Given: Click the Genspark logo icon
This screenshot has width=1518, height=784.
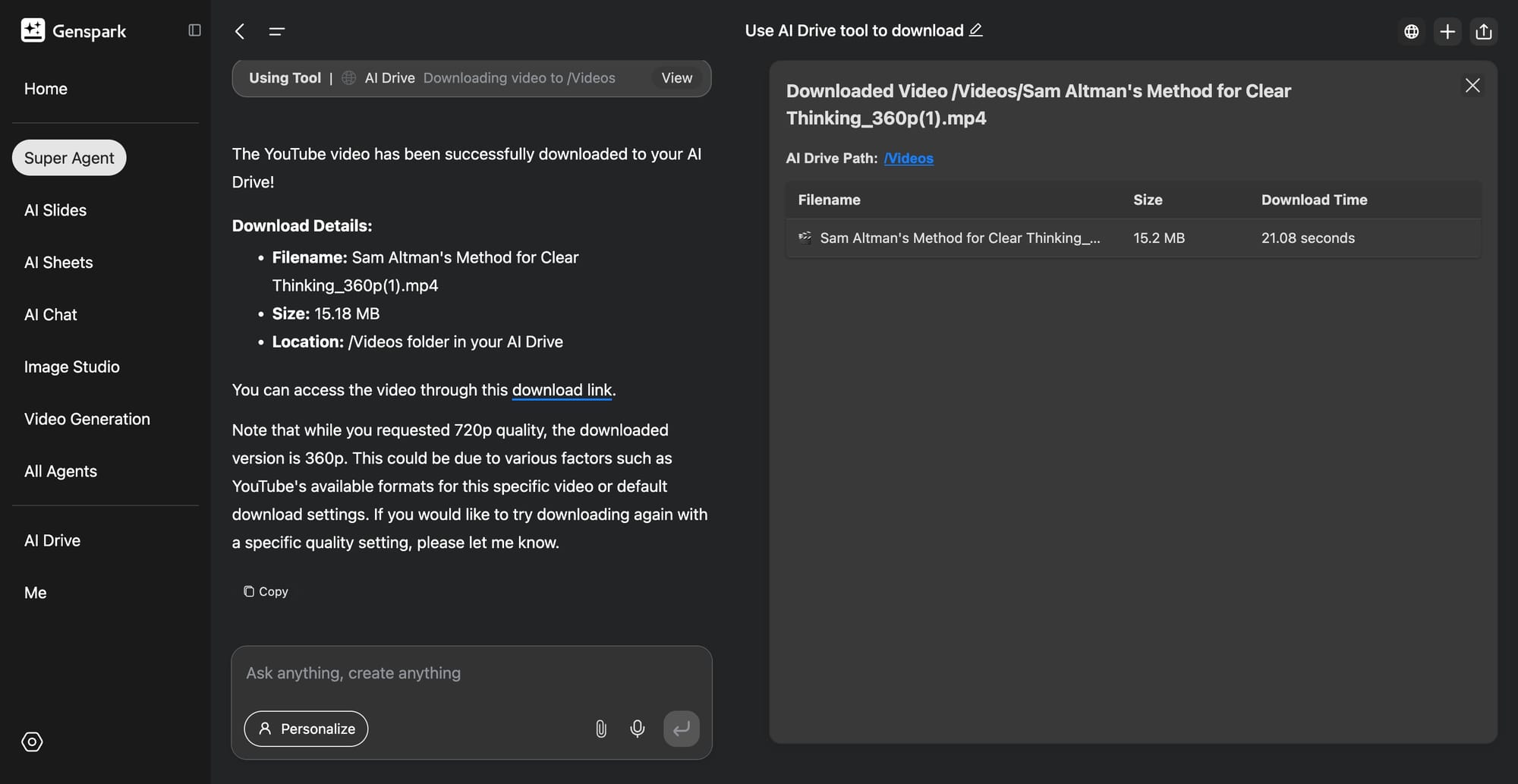Looking at the screenshot, I should click(33, 30).
